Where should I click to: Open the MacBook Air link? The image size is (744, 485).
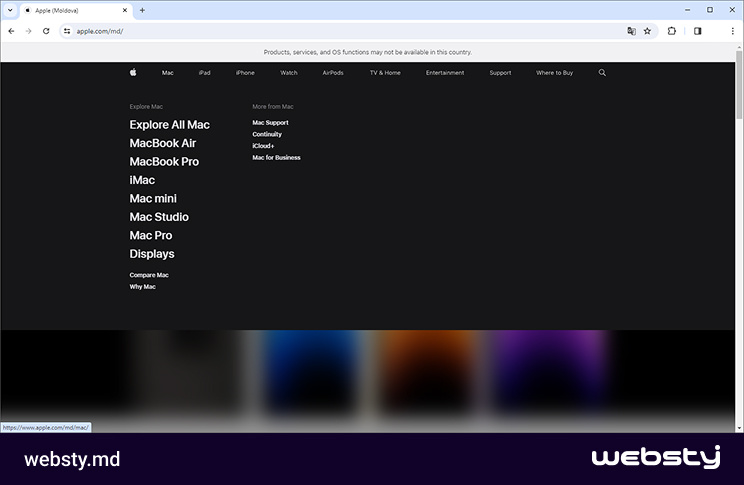[163, 143]
